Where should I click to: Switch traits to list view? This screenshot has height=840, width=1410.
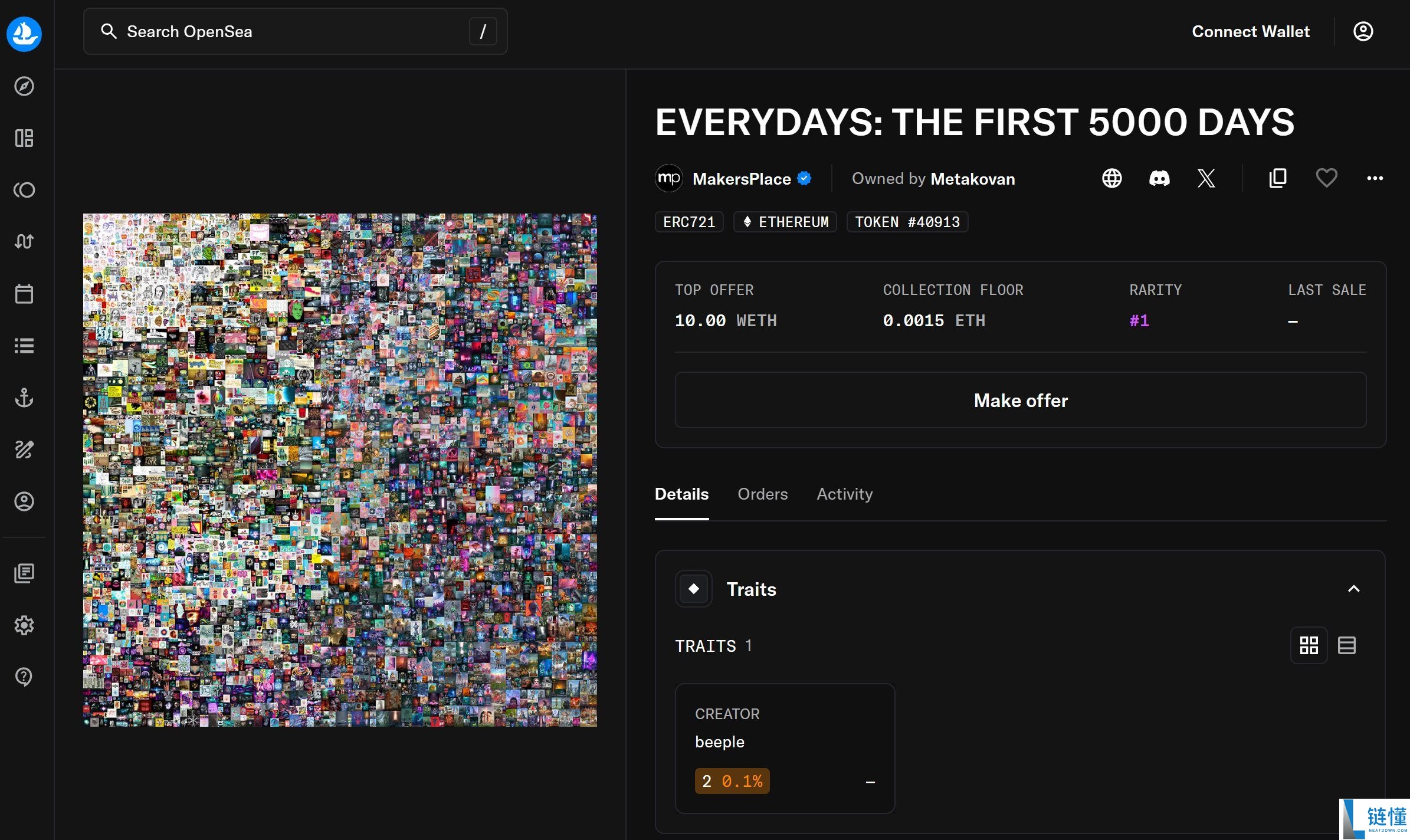[x=1347, y=645]
